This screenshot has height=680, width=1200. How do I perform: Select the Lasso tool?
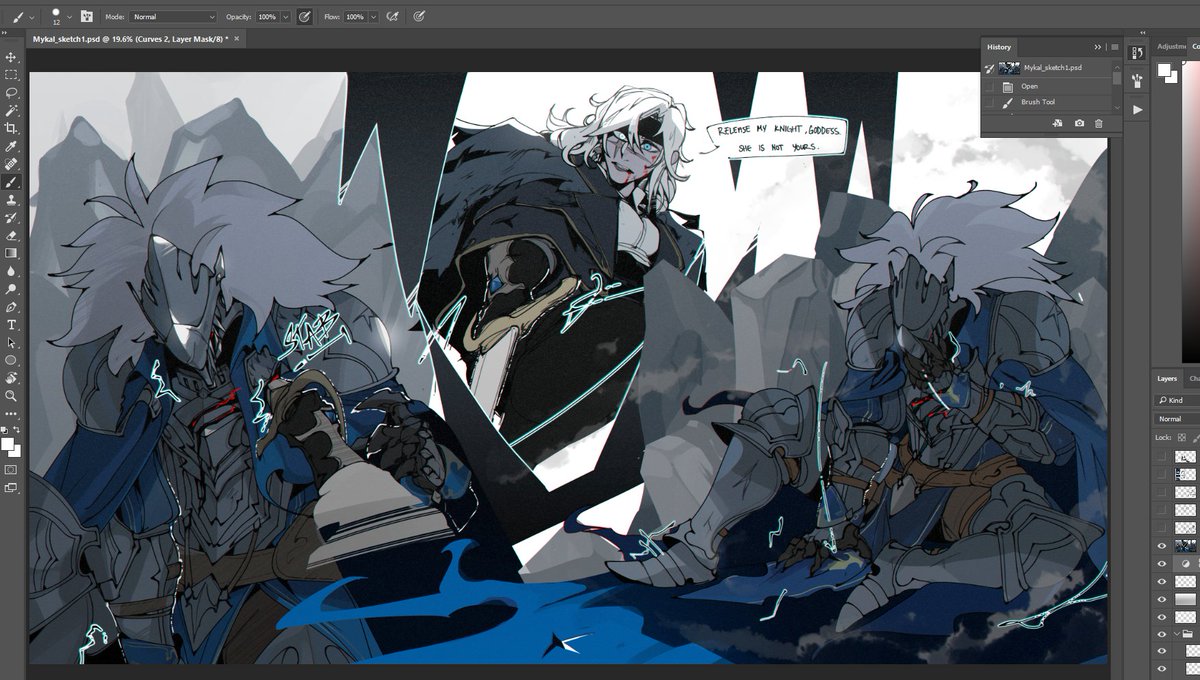coord(11,93)
